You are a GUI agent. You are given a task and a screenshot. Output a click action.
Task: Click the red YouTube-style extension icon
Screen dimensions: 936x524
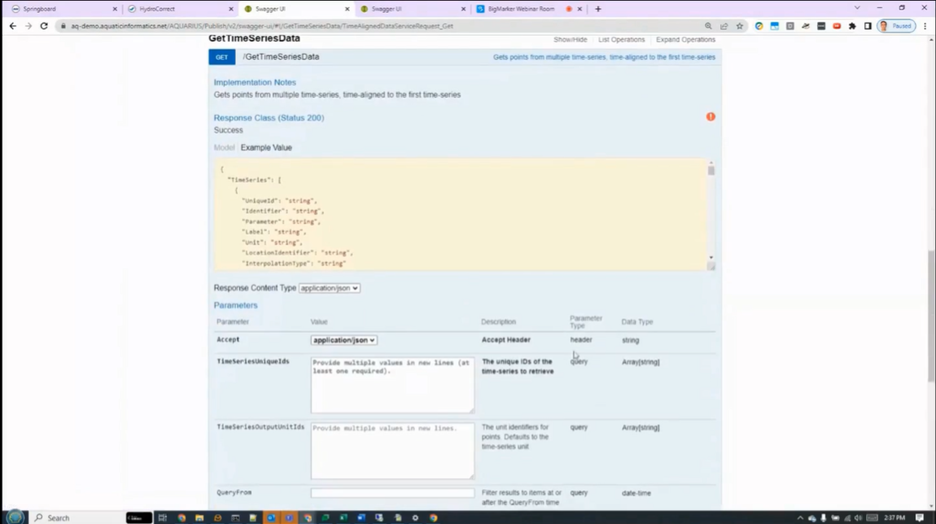(x=837, y=26)
